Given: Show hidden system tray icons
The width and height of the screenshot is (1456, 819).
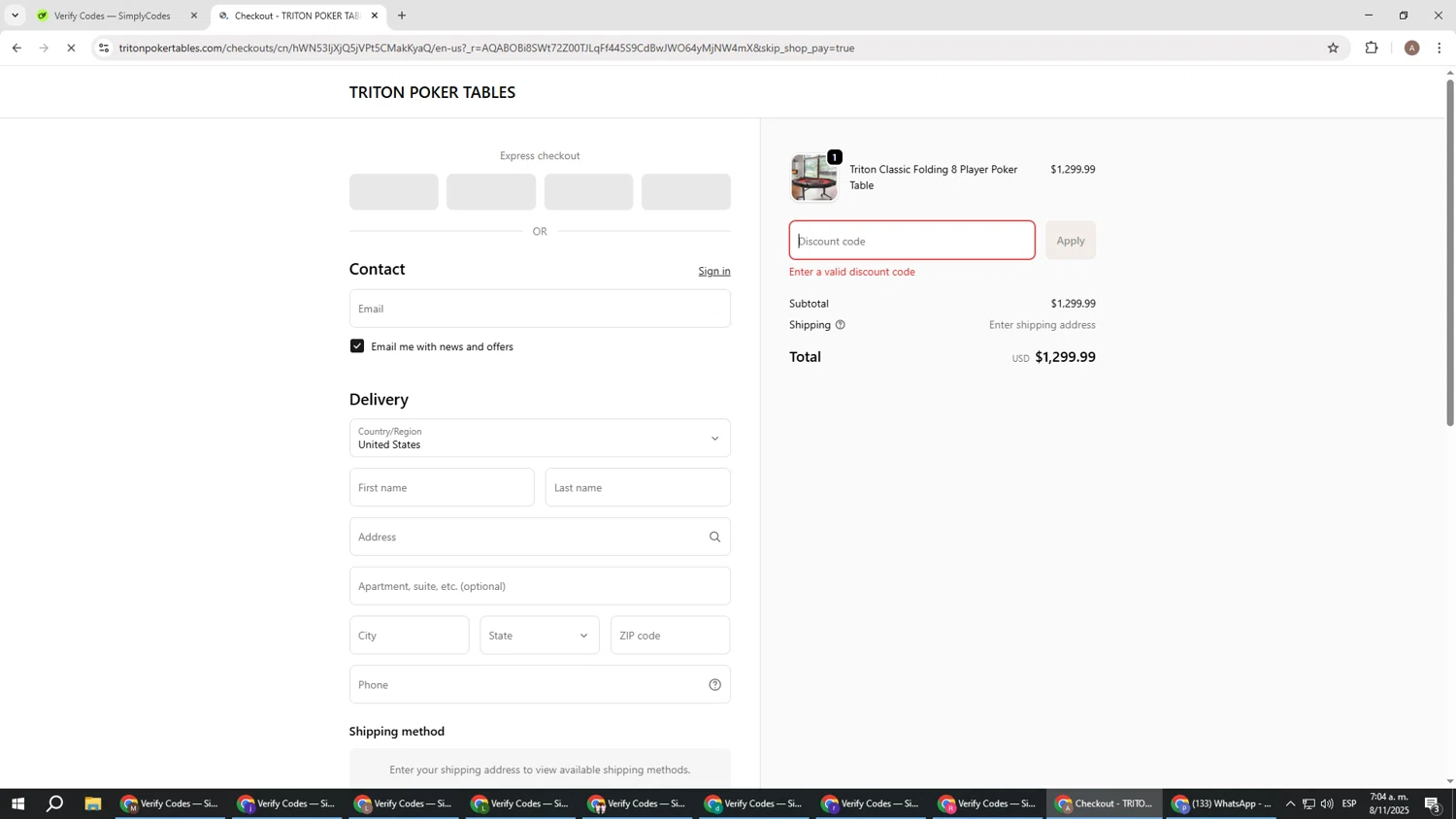Looking at the screenshot, I should 1290,803.
